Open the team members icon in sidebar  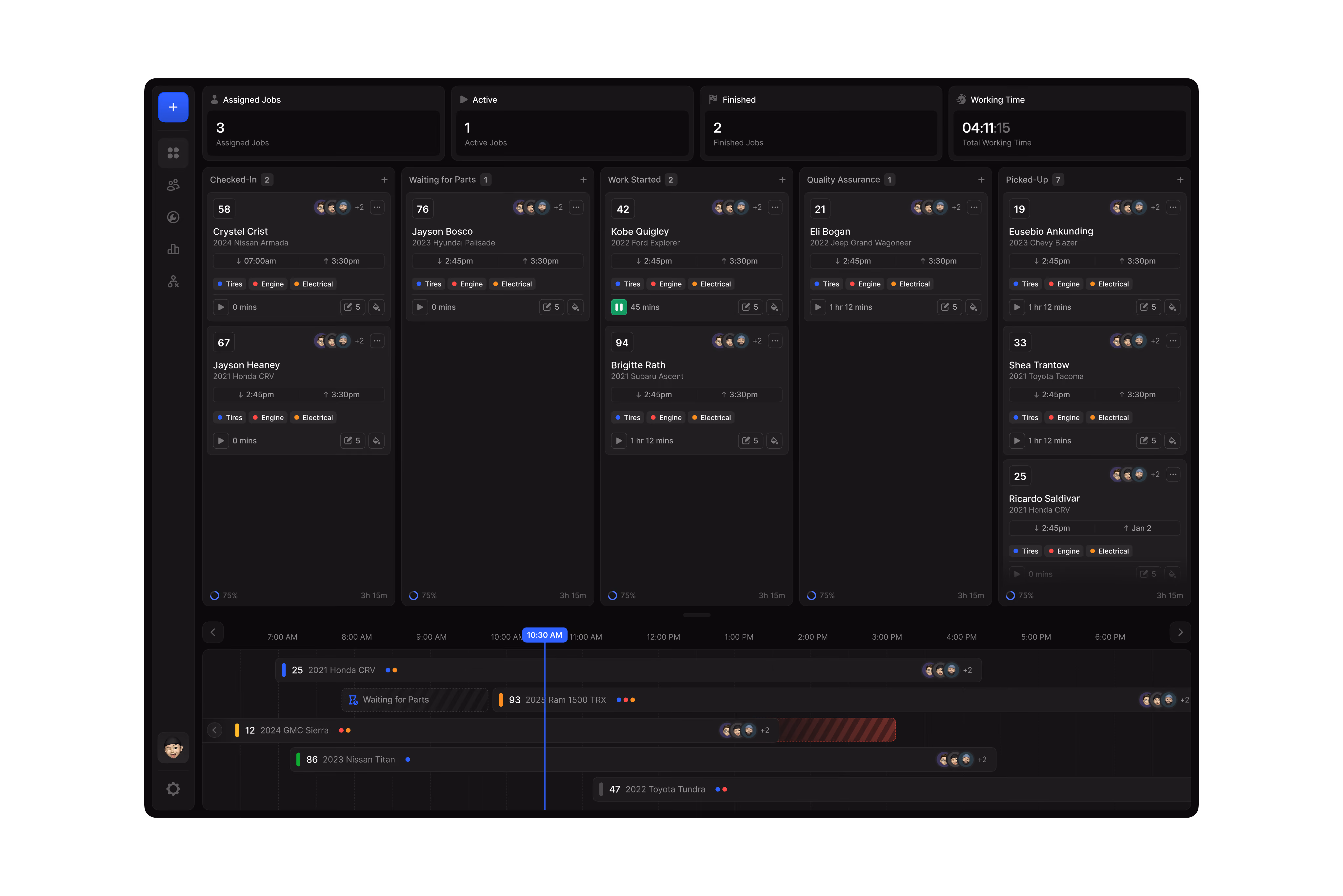(173, 185)
